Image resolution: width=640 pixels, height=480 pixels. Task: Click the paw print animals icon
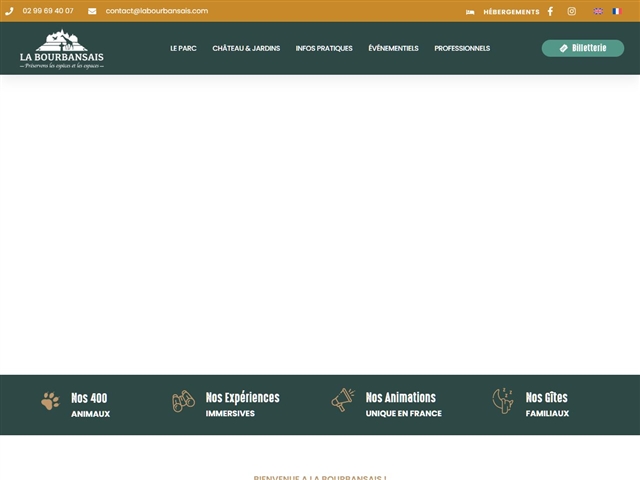(x=50, y=401)
